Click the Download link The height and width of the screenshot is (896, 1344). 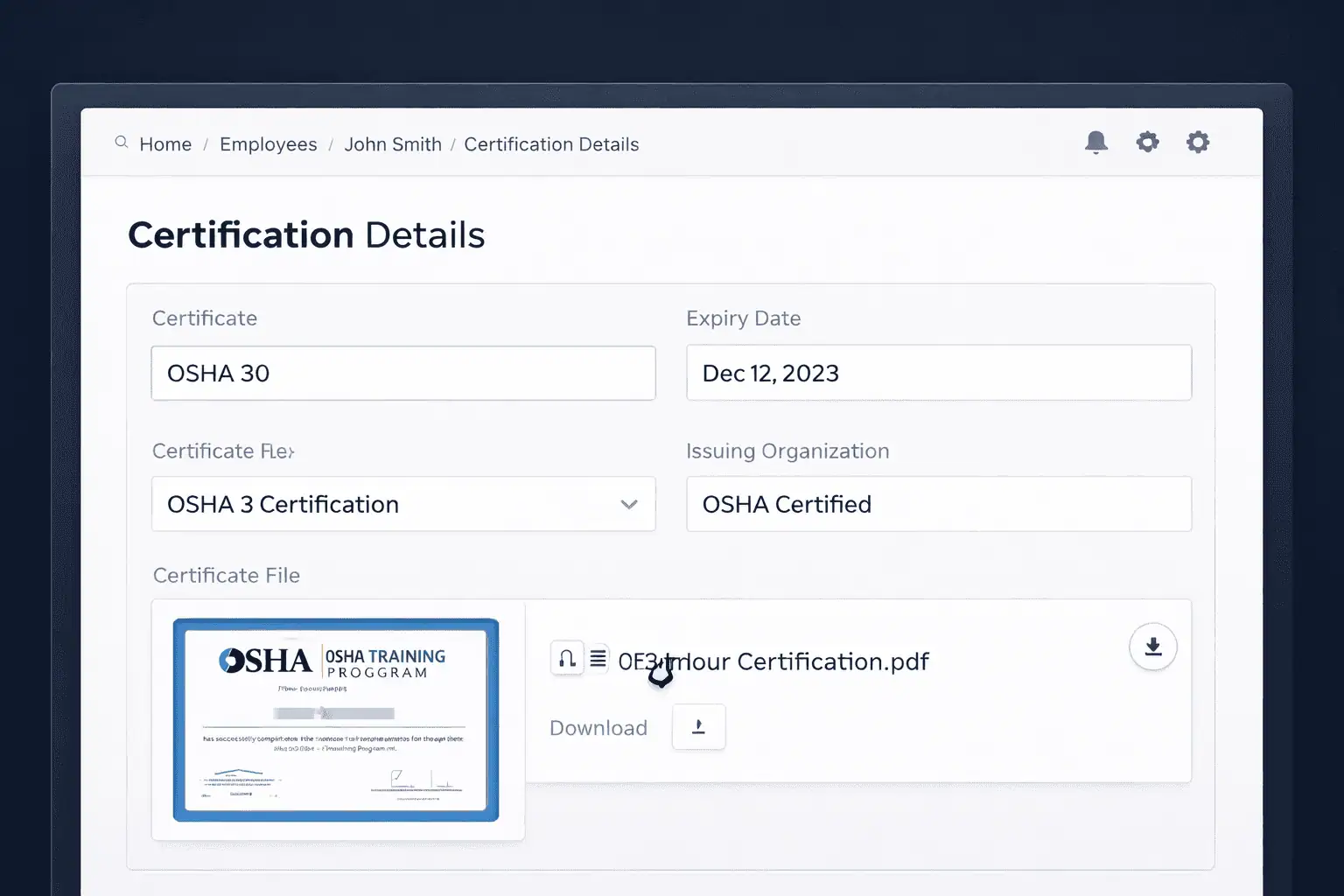[x=598, y=727]
